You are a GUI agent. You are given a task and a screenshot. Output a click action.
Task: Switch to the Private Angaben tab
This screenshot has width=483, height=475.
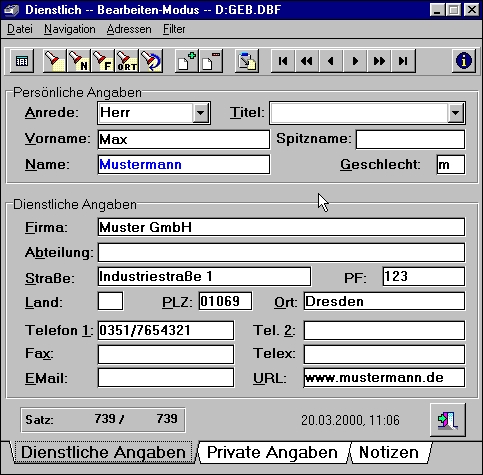[x=272, y=453]
